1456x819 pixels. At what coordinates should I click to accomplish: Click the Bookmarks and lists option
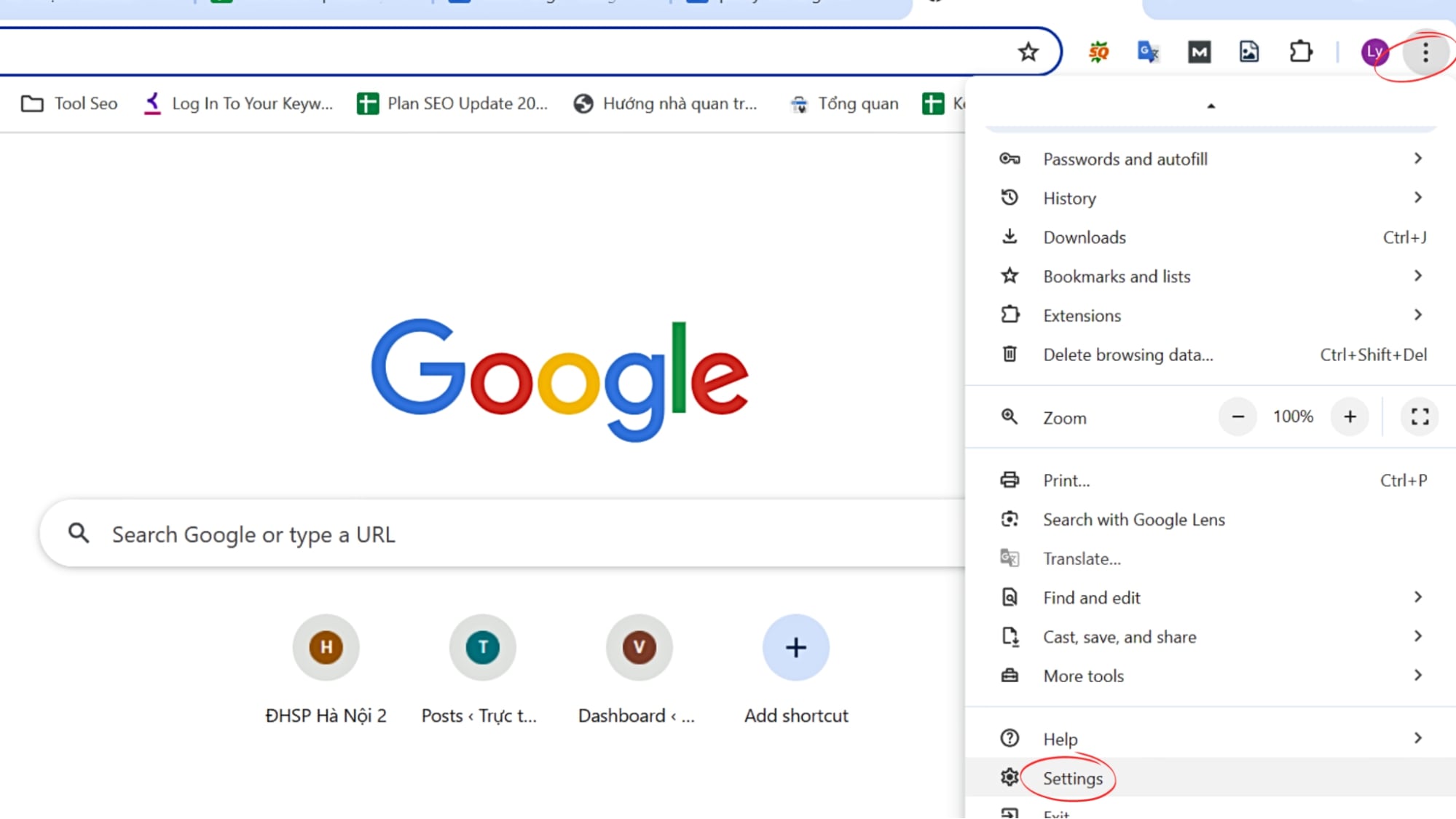click(x=1116, y=276)
